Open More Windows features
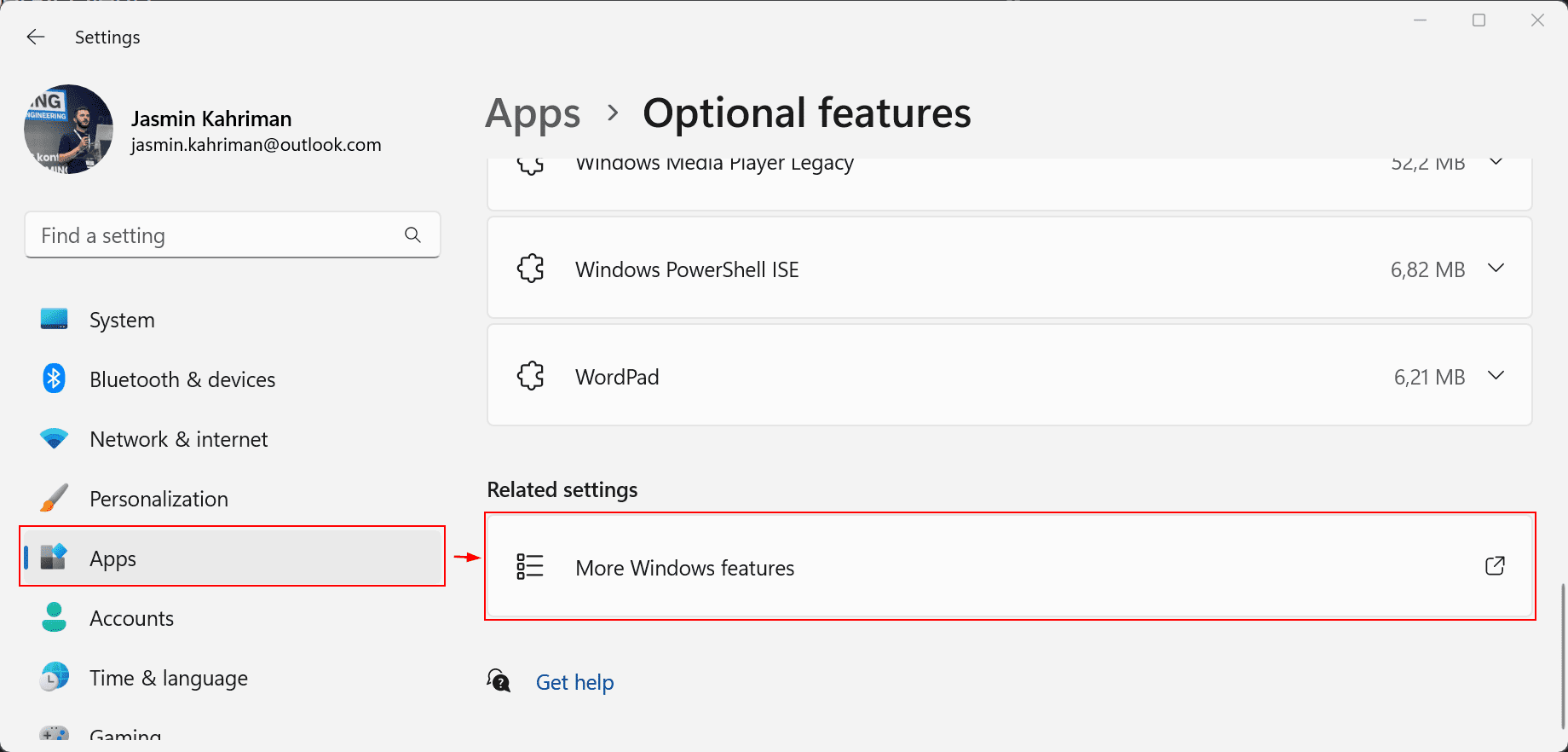1568x752 pixels. coord(1010,566)
